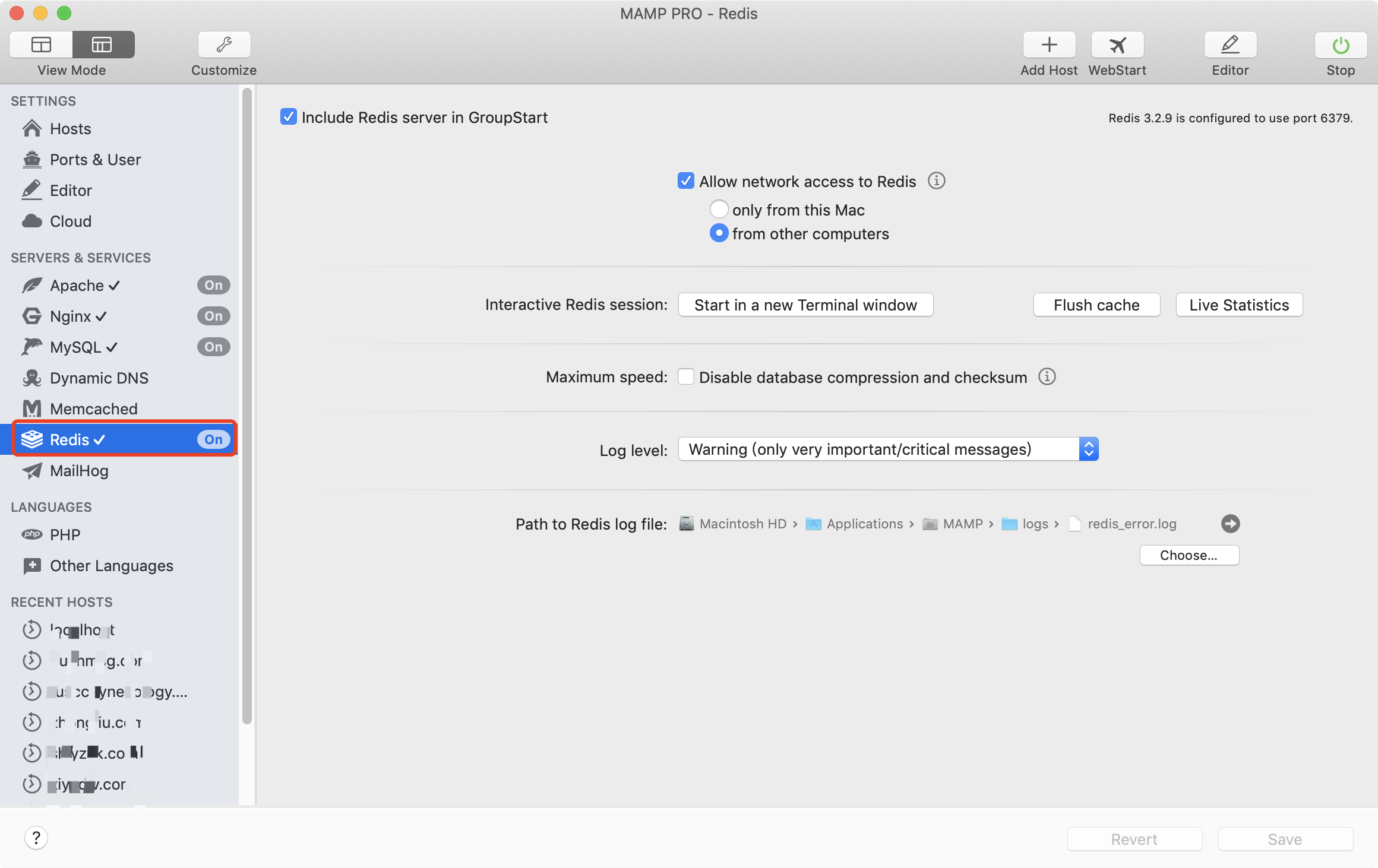Click logs folder in path breadcrumb
The width and height of the screenshot is (1378, 868).
coord(1034,524)
